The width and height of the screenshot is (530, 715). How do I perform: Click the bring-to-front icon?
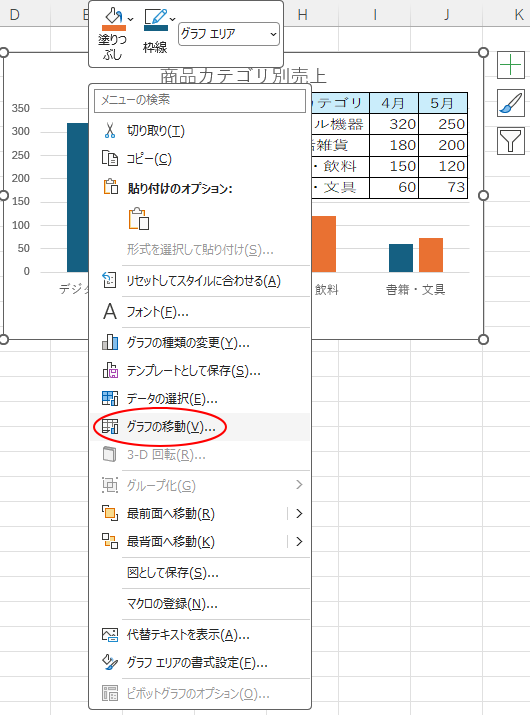click(109, 513)
